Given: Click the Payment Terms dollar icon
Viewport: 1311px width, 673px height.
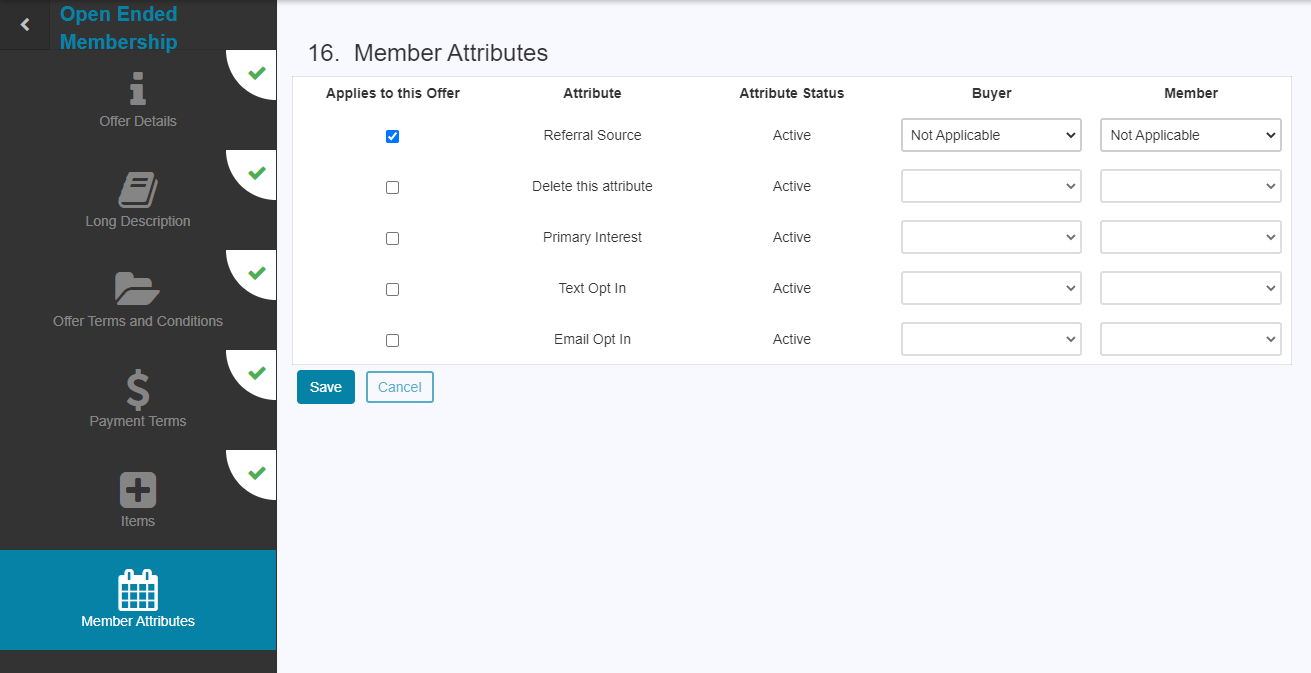Looking at the screenshot, I should (x=138, y=389).
